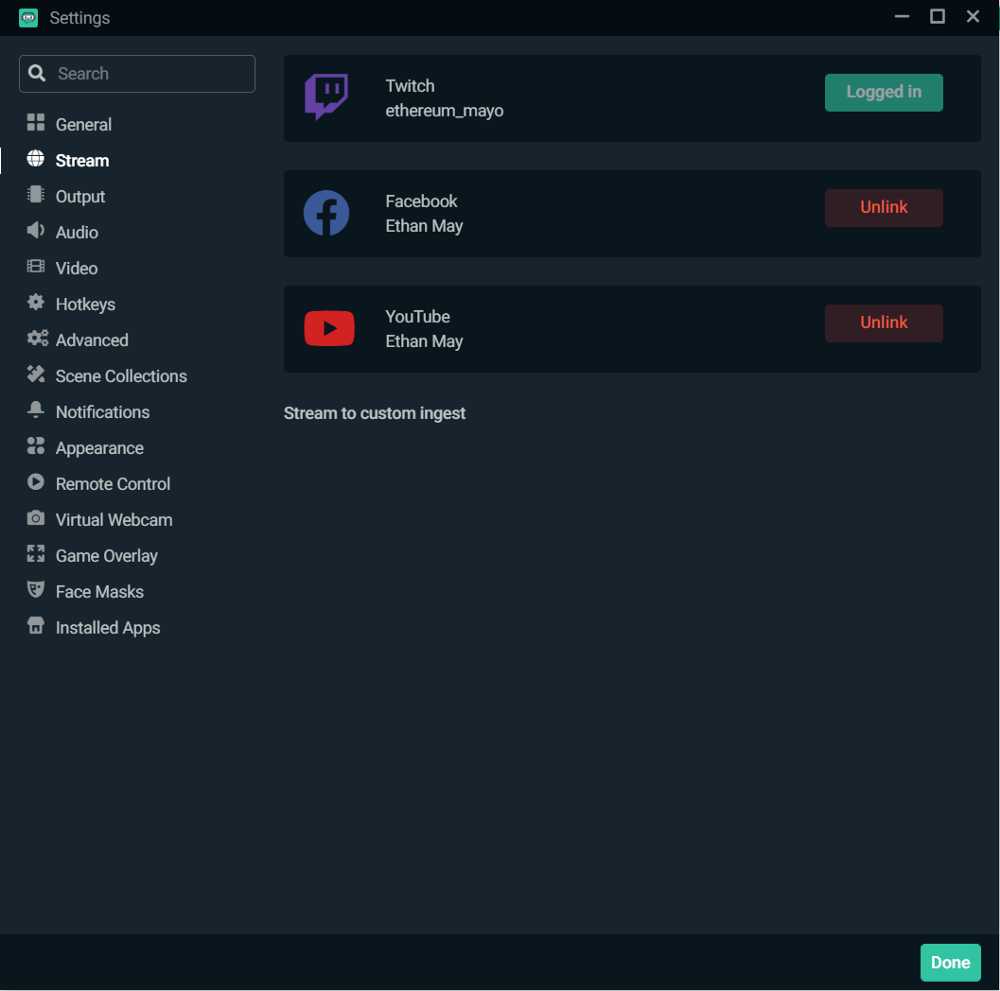Switch to Appearance settings
This screenshot has height=991, width=1000.
click(x=99, y=448)
